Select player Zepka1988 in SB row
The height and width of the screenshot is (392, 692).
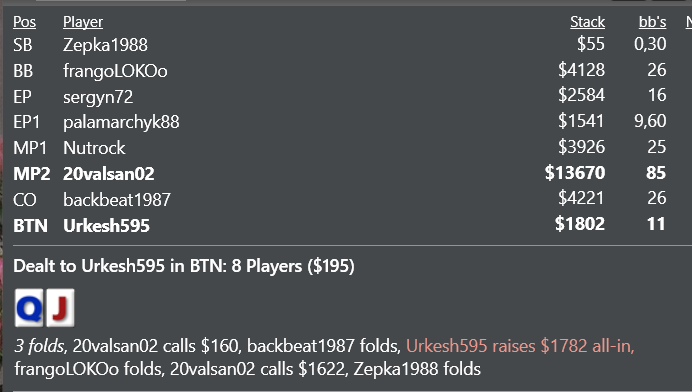point(105,45)
